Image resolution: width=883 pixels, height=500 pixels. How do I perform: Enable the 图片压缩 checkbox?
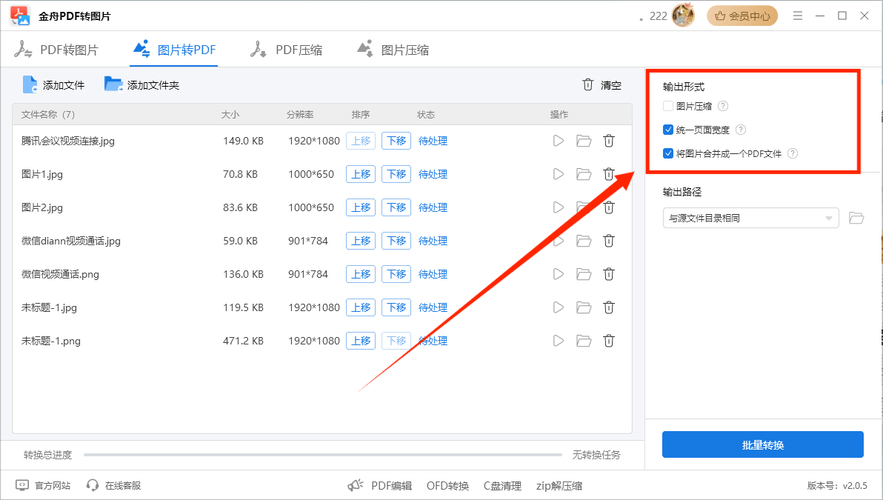pos(668,106)
